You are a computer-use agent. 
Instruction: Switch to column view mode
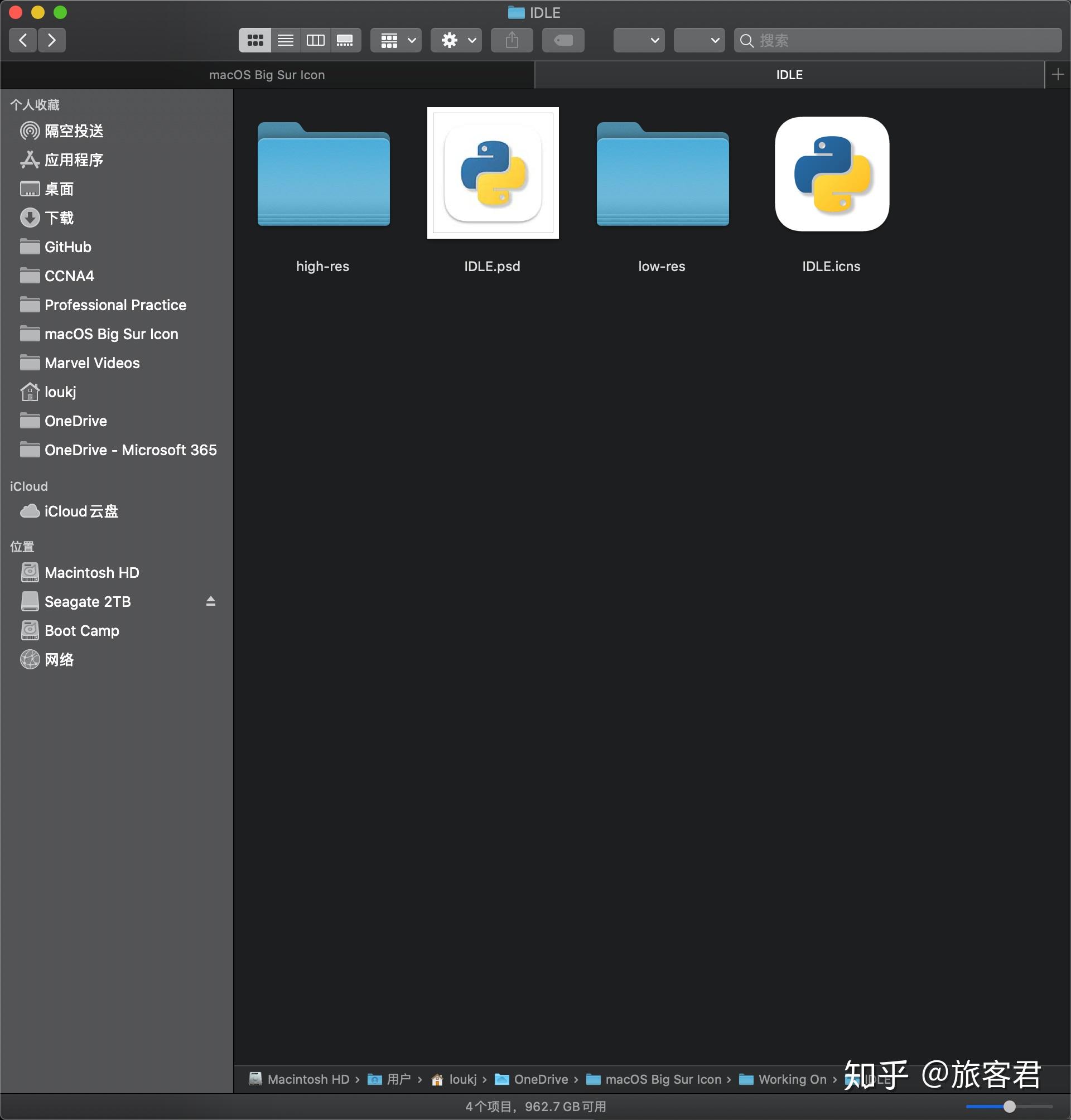click(x=315, y=40)
